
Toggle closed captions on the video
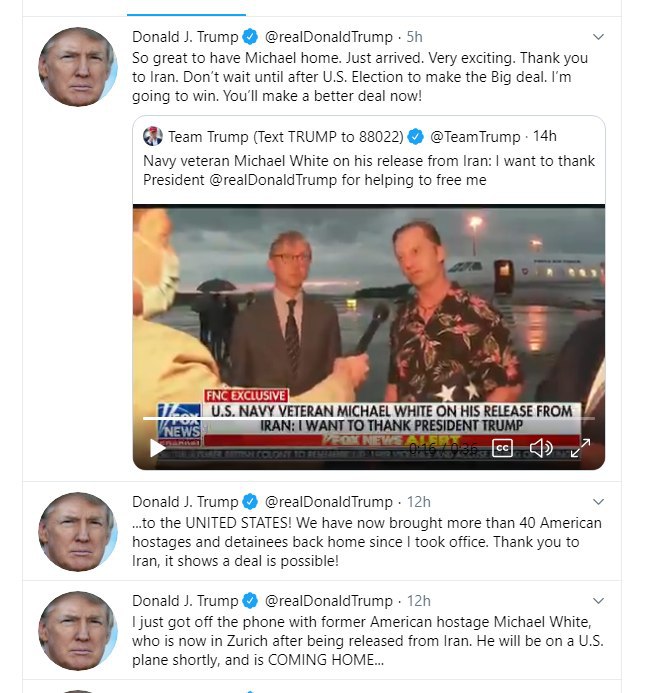(502, 448)
